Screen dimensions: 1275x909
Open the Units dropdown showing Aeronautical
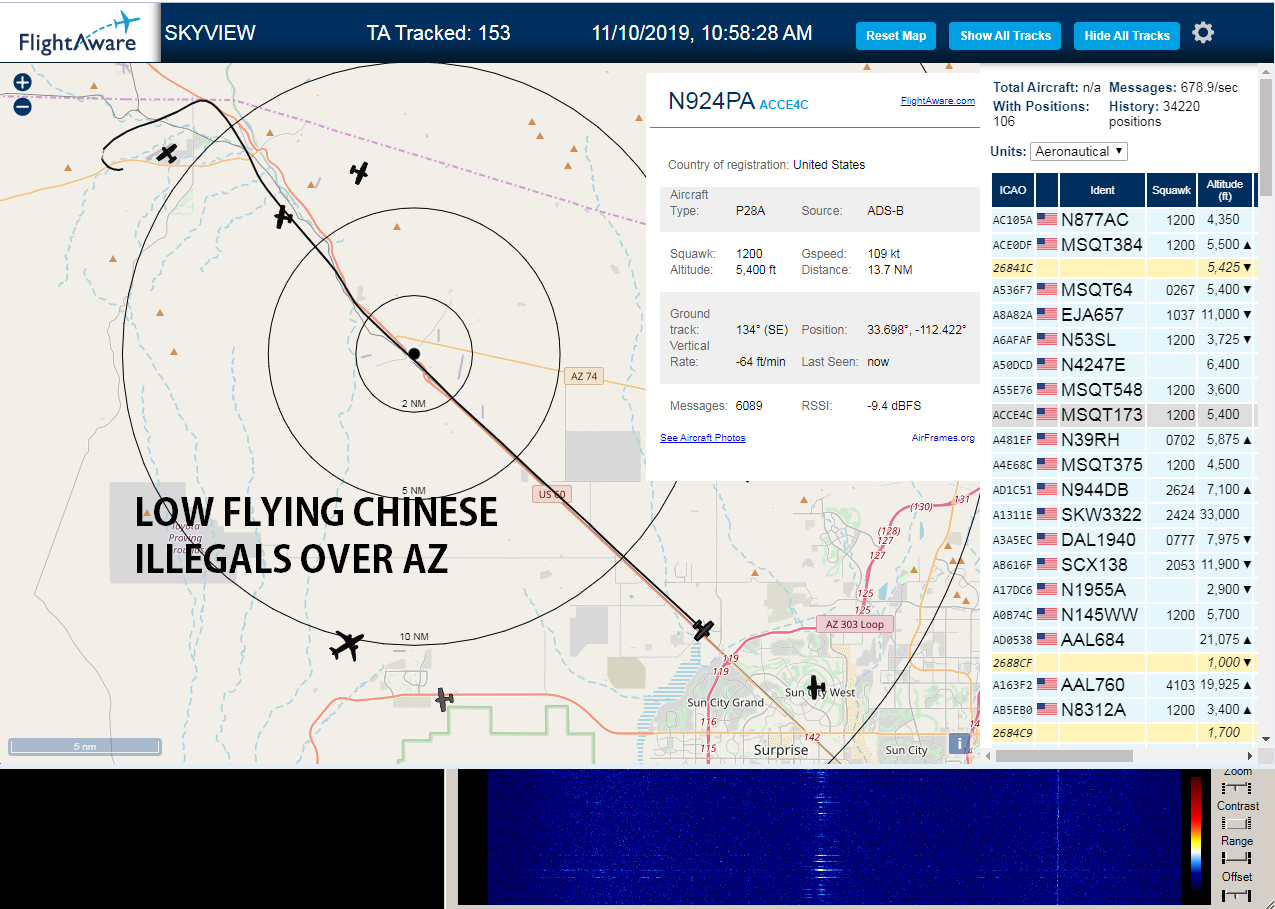pos(1079,151)
